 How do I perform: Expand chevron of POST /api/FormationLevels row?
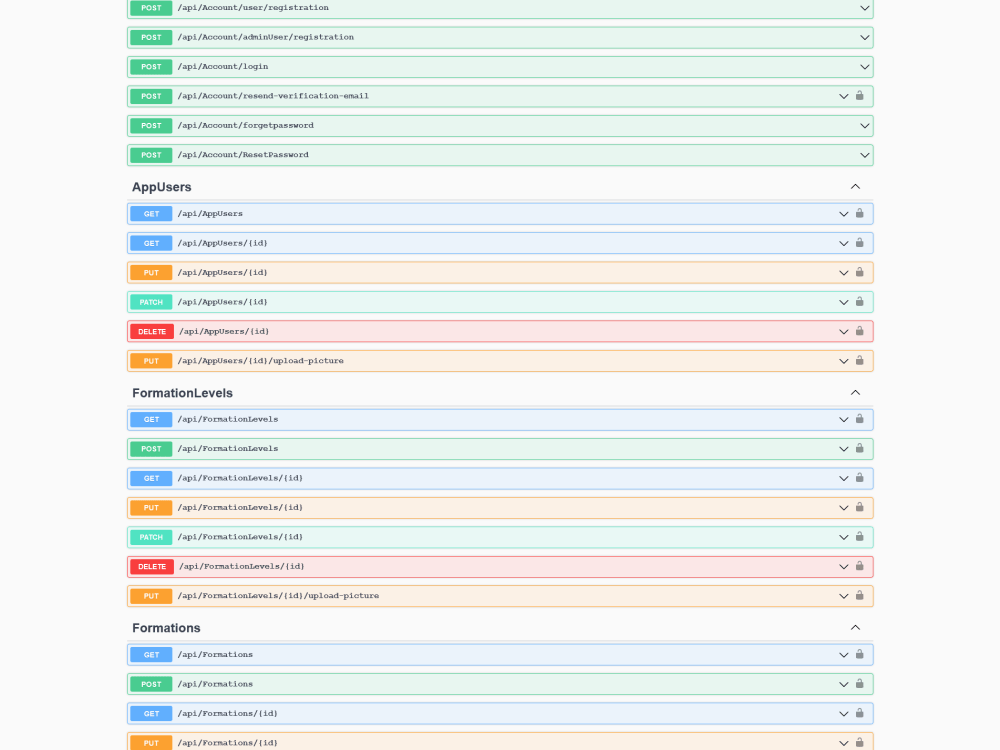click(x=843, y=449)
